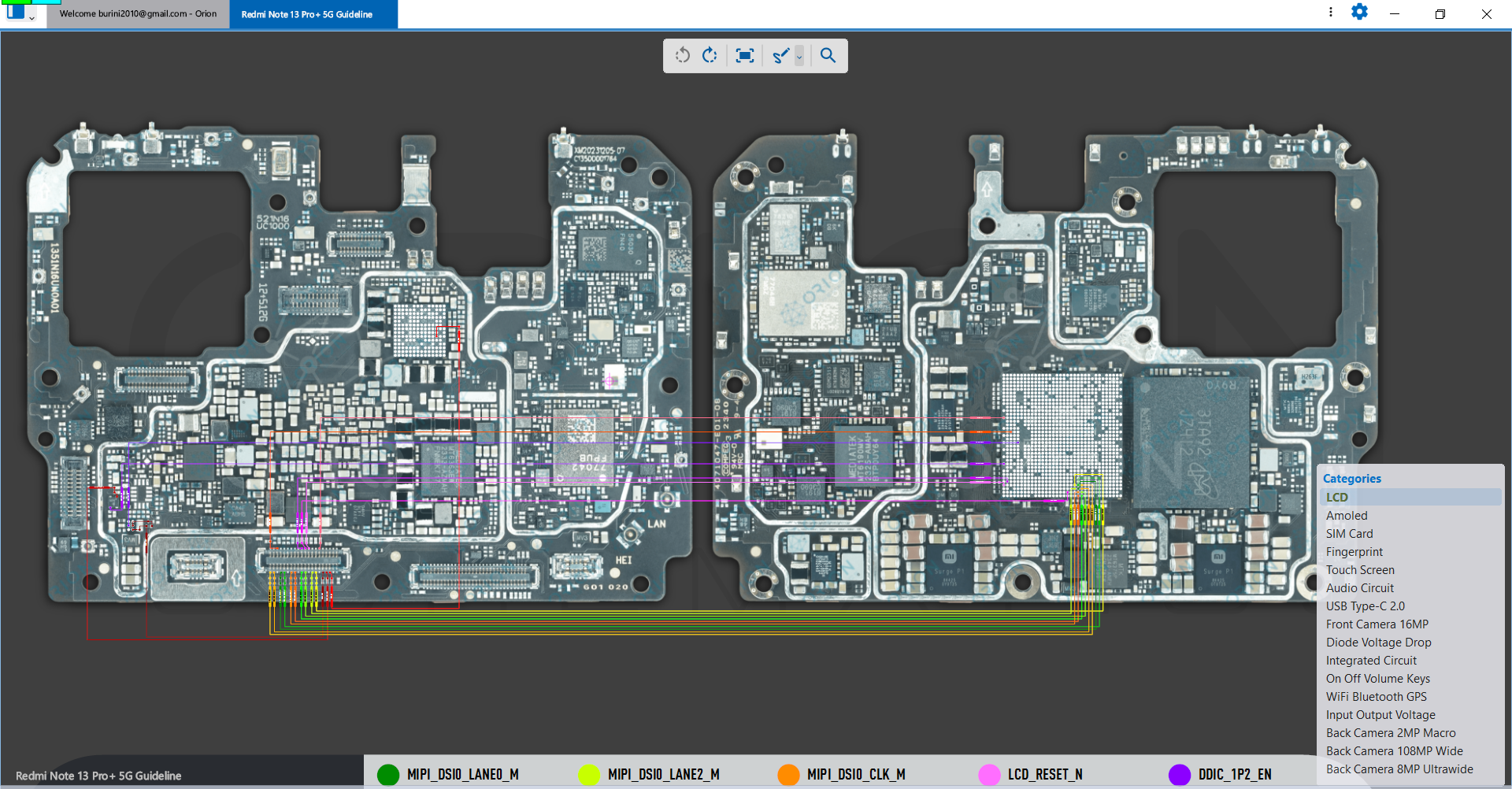Image resolution: width=1512 pixels, height=789 pixels.
Task: Open the search magnifier tool
Action: point(828,55)
